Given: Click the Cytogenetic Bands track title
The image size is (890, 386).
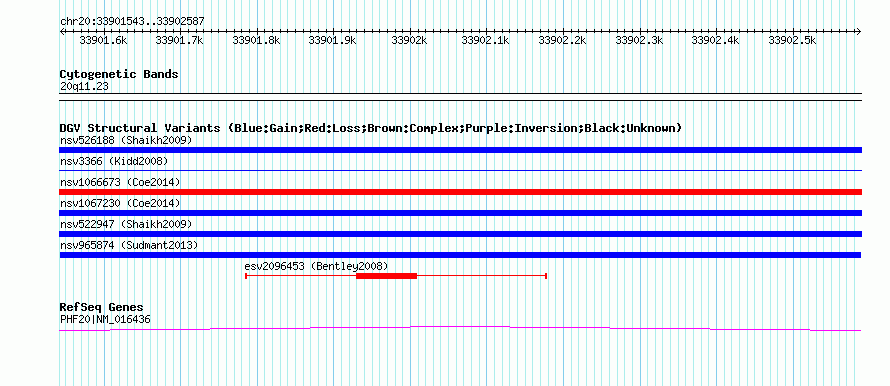Looking at the screenshot, I should pos(119,74).
